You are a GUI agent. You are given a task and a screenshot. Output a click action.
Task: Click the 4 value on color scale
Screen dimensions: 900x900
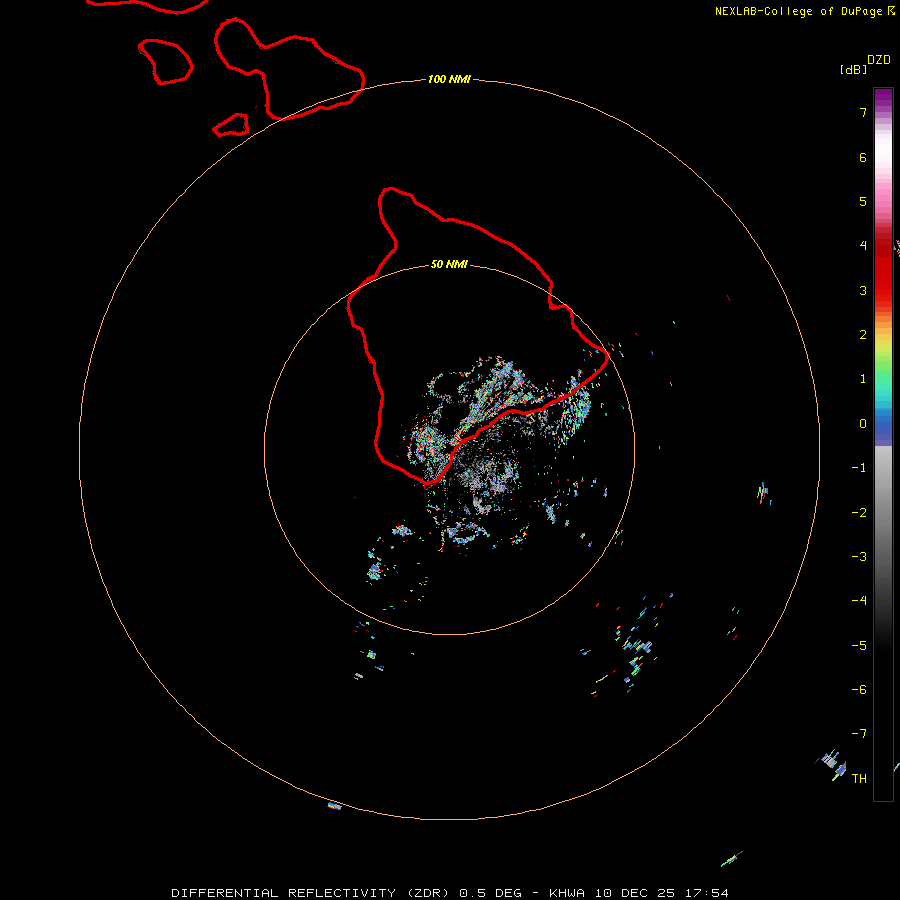point(863,246)
